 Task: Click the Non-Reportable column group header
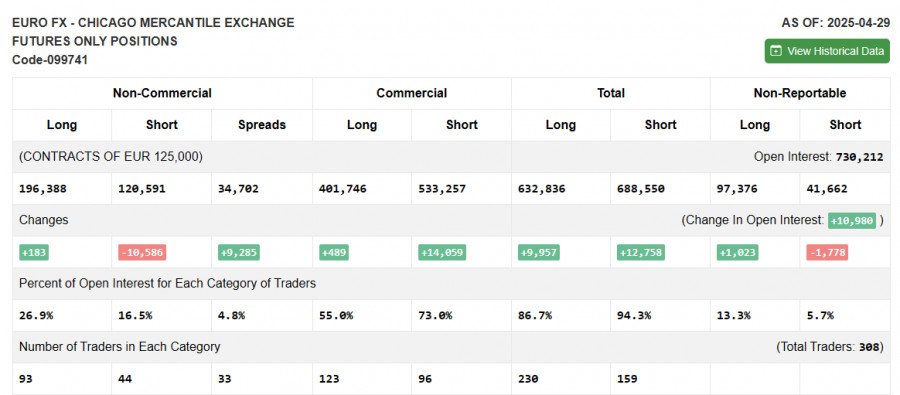point(800,93)
